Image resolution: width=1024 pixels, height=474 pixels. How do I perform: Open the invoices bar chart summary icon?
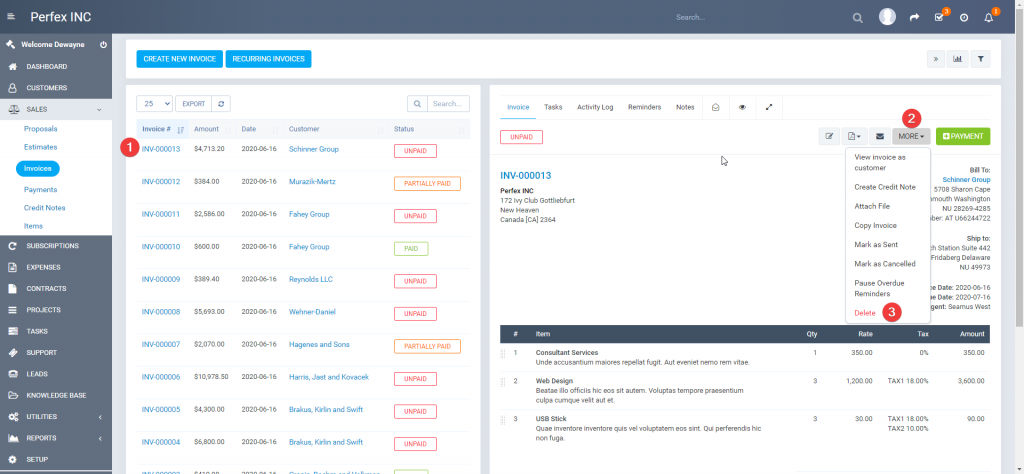click(958, 59)
